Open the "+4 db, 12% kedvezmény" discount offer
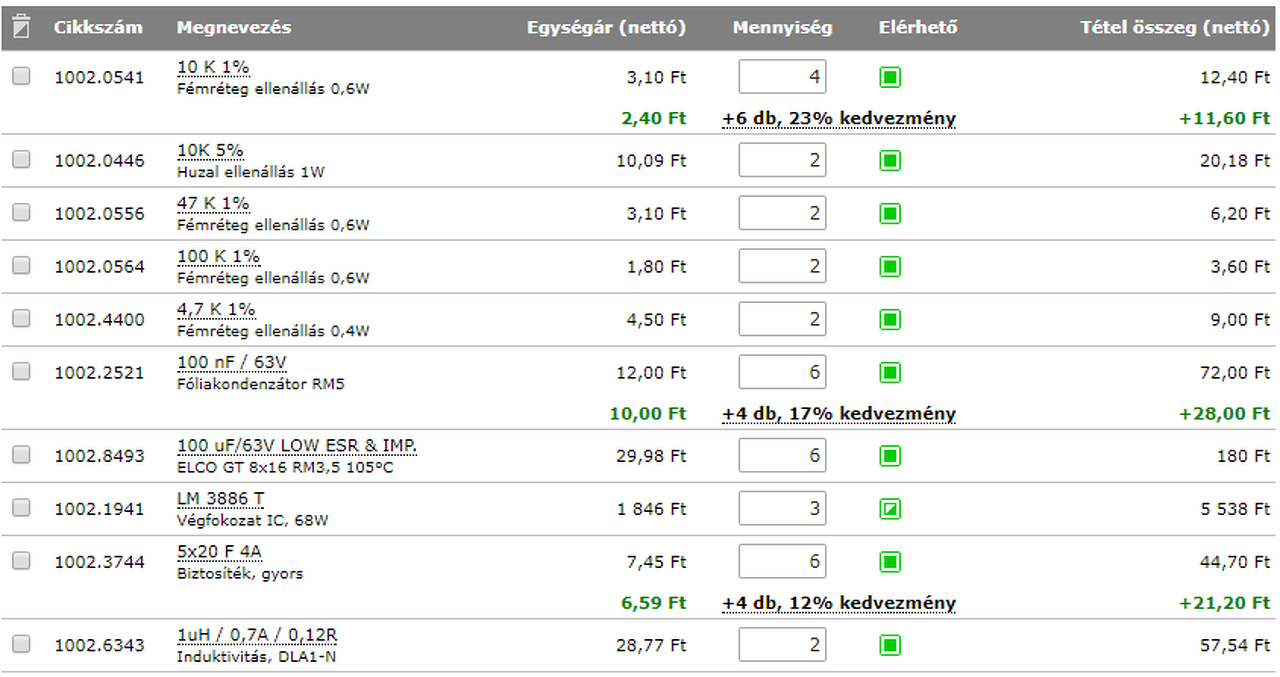This screenshot has width=1280, height=677. [x=839, y=604]
